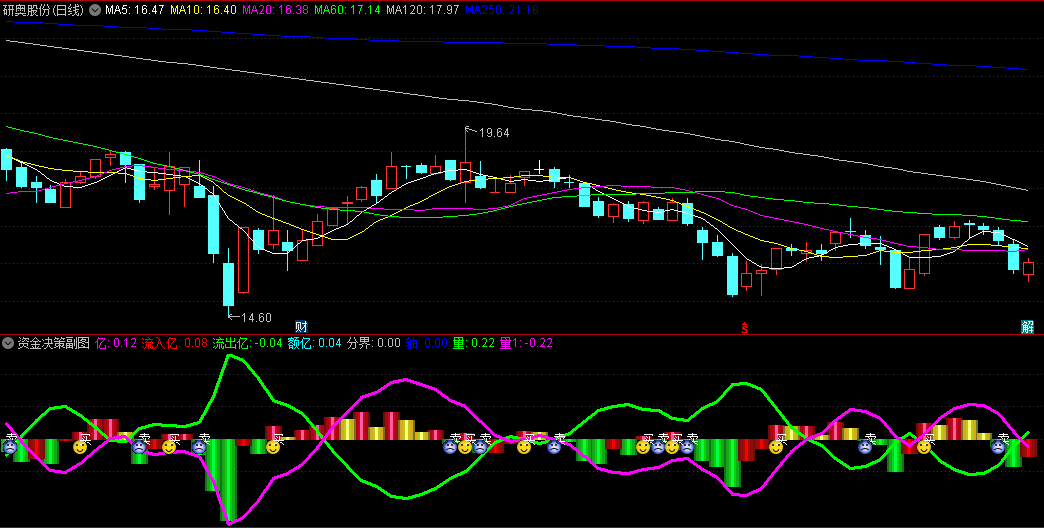Image resolution: width=1044 pixels, height=528 pixels.
Task: Click the leftmost smiley buy signal icon
Action: click(x=80, y=447)
